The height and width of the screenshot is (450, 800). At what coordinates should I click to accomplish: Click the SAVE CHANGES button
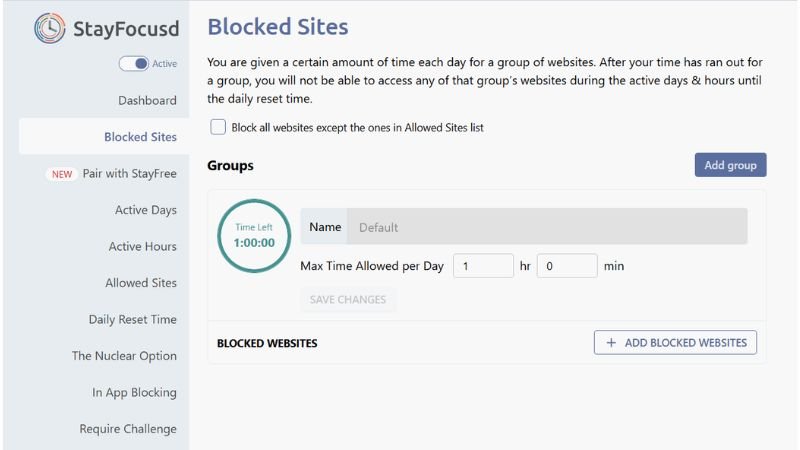pyautogui.click(x=347, y=299)
